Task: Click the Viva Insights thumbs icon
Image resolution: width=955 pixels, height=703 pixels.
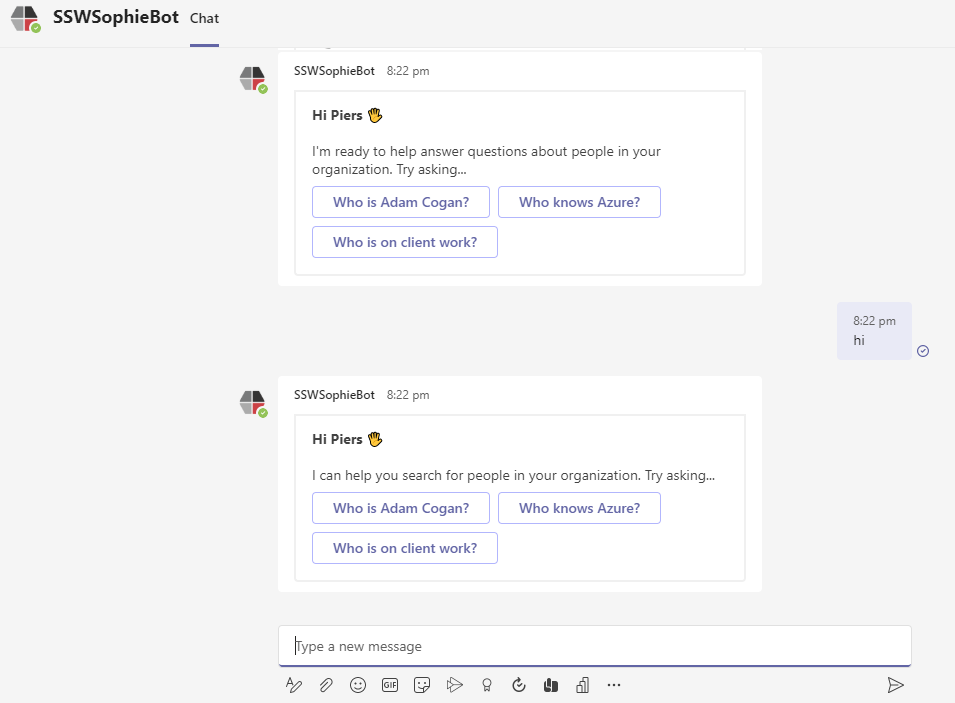Action: coord(550,685)
